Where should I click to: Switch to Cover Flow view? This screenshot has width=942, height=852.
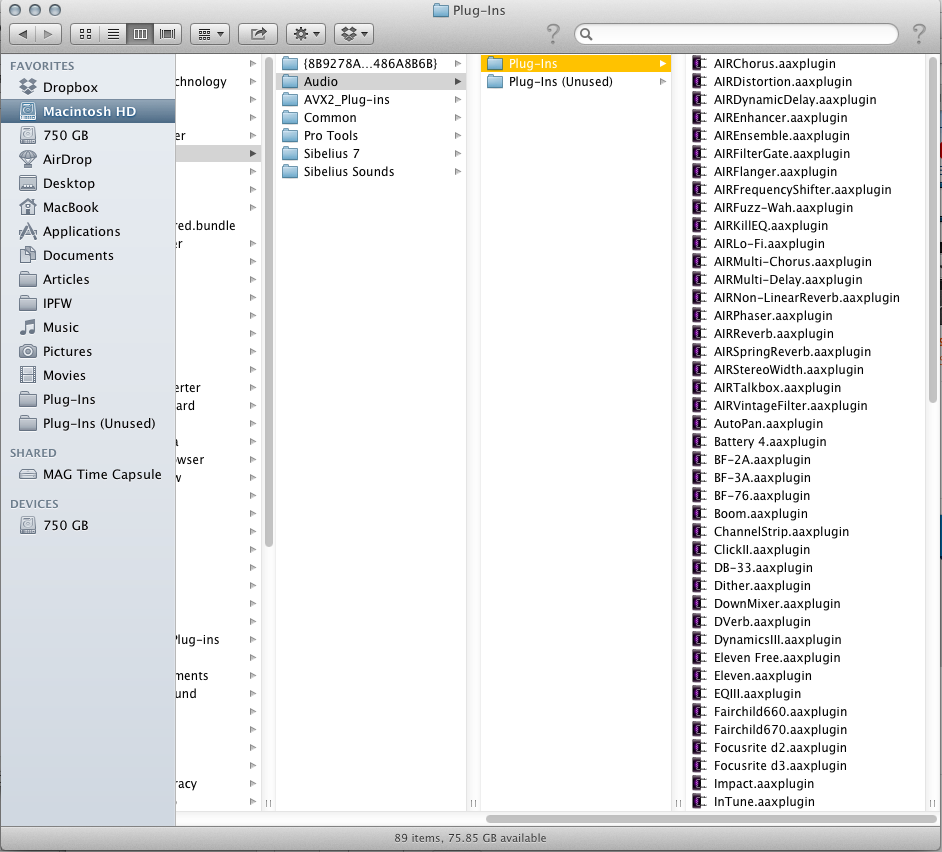(167, 33)
